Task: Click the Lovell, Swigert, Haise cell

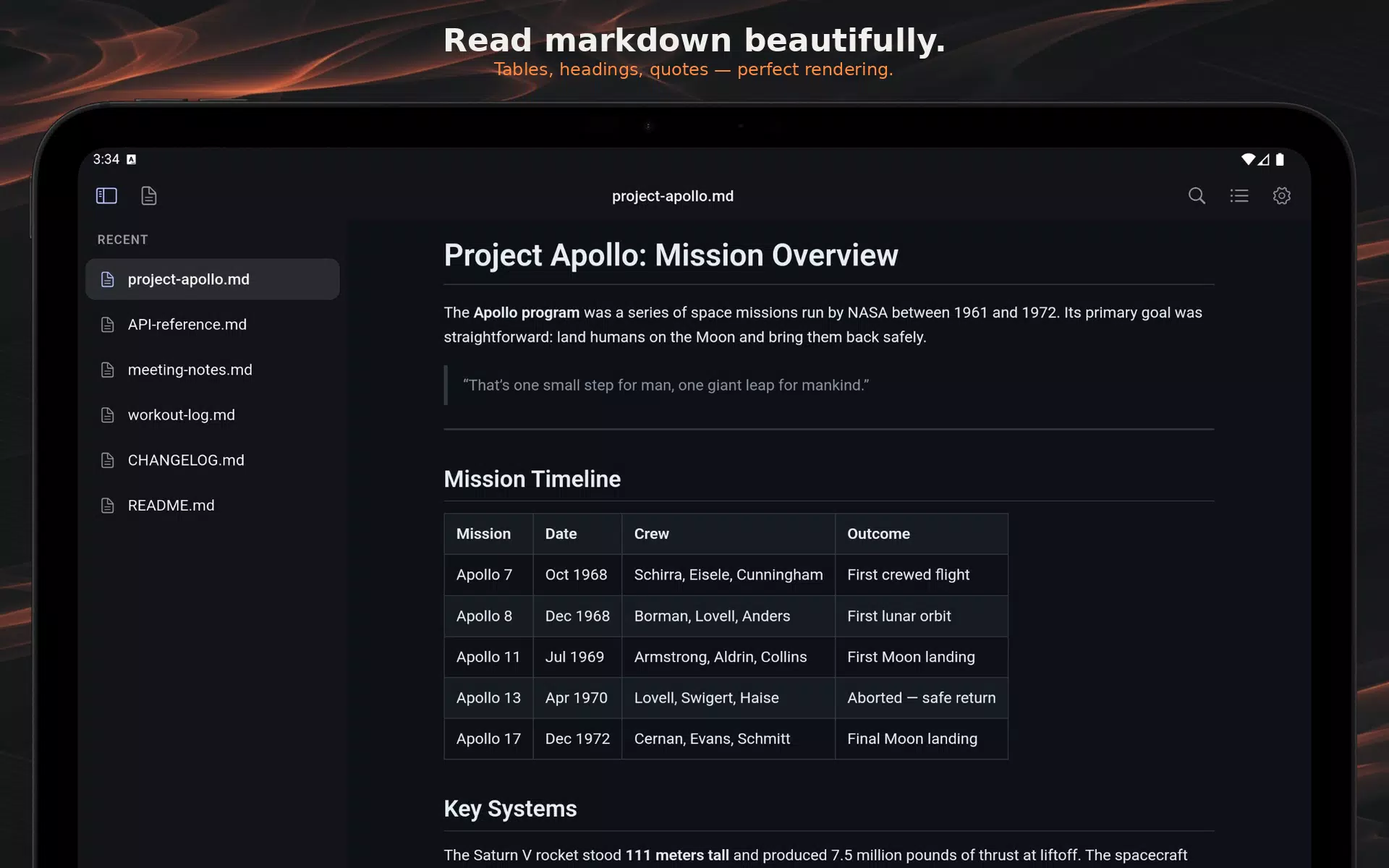Action: tap(729, 698)
